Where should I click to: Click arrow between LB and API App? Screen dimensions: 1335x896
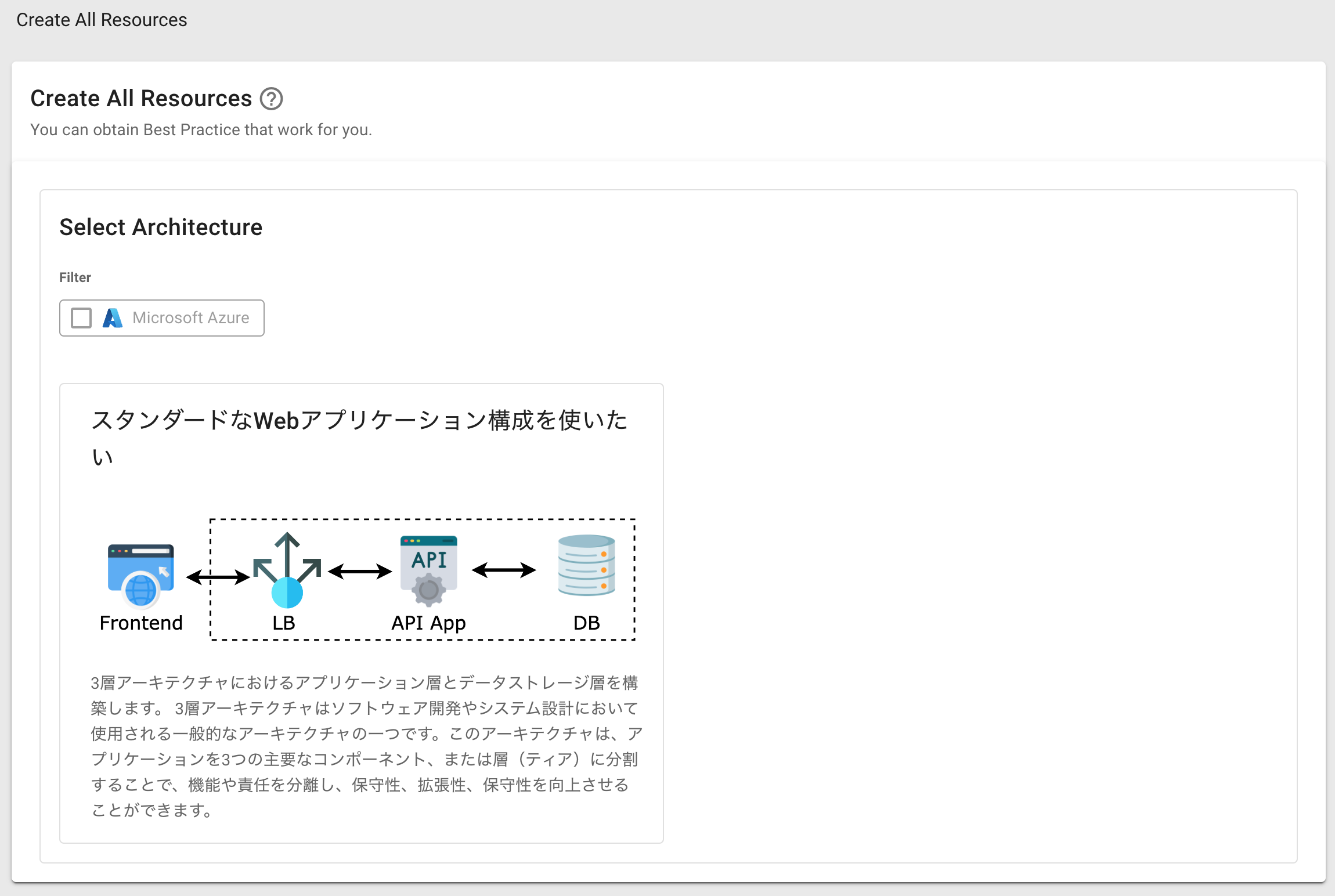(x=360, y=571)
